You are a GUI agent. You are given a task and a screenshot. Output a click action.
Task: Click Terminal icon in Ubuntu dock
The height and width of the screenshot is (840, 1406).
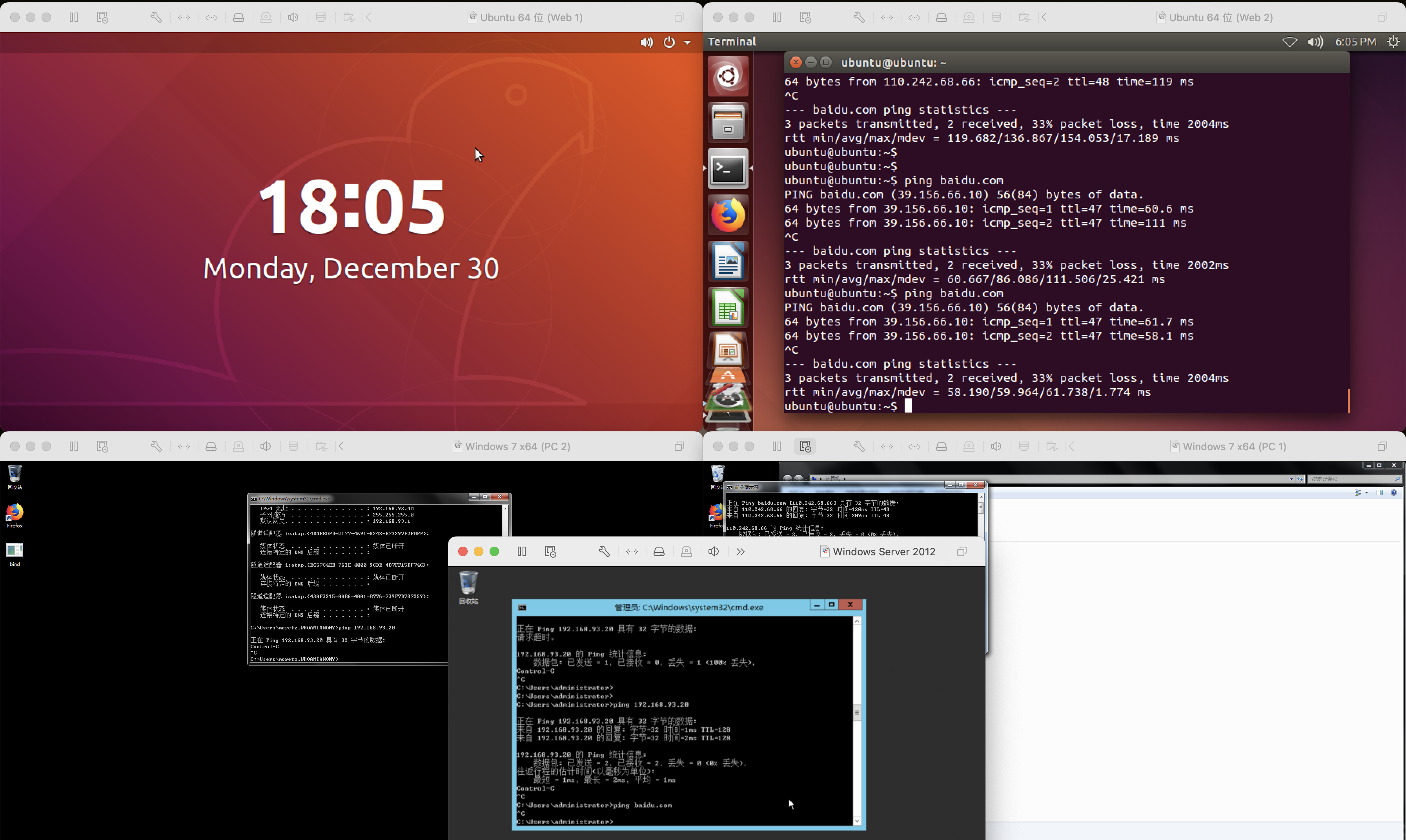pos(728,169)
